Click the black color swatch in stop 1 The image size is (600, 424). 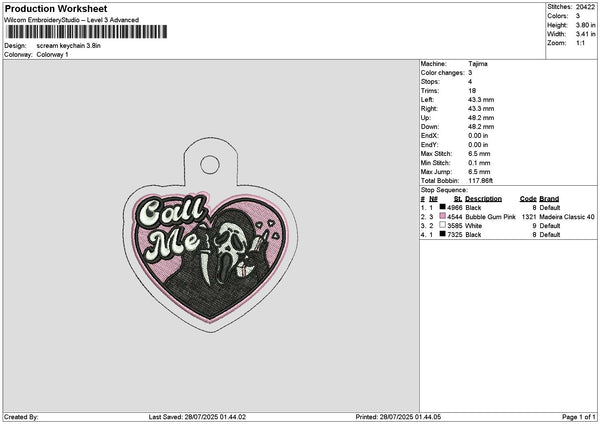442,207
